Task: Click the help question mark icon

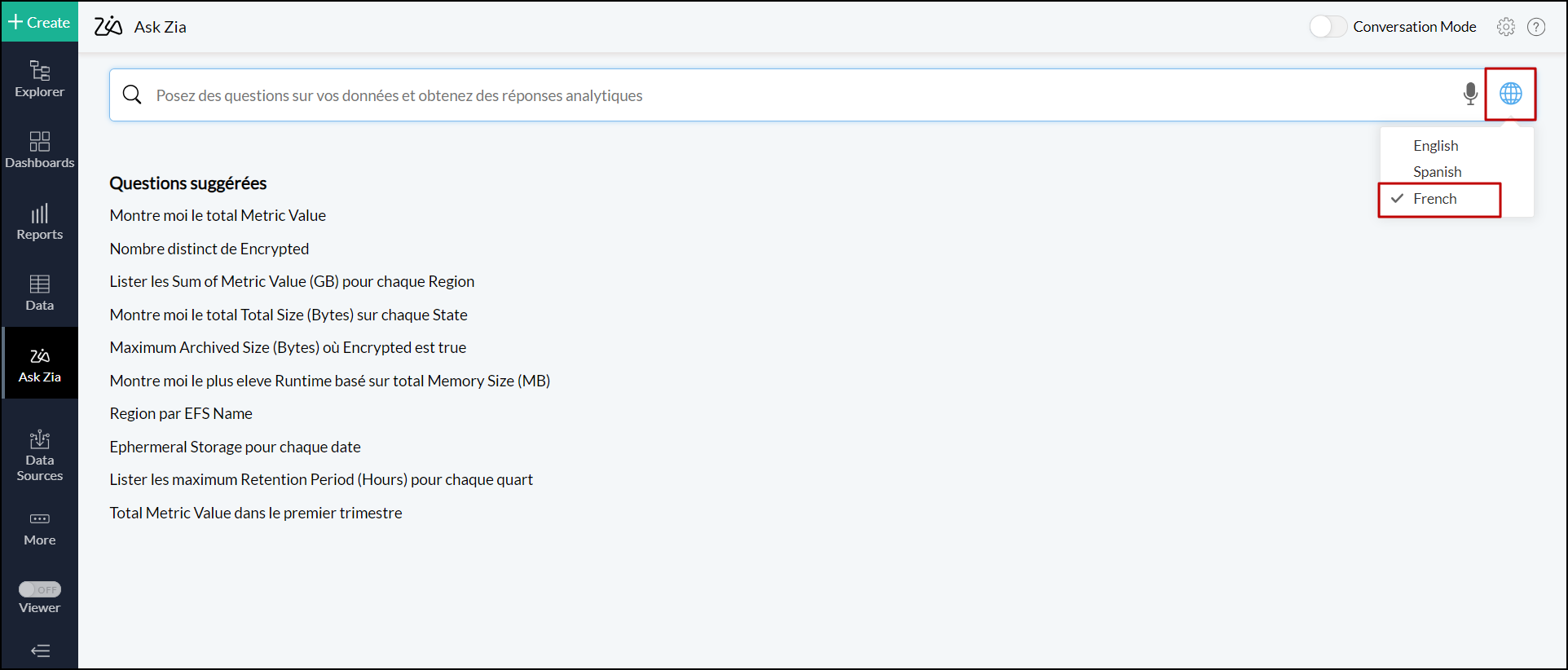Action: pyautogui.click(x=1536, y=27)
